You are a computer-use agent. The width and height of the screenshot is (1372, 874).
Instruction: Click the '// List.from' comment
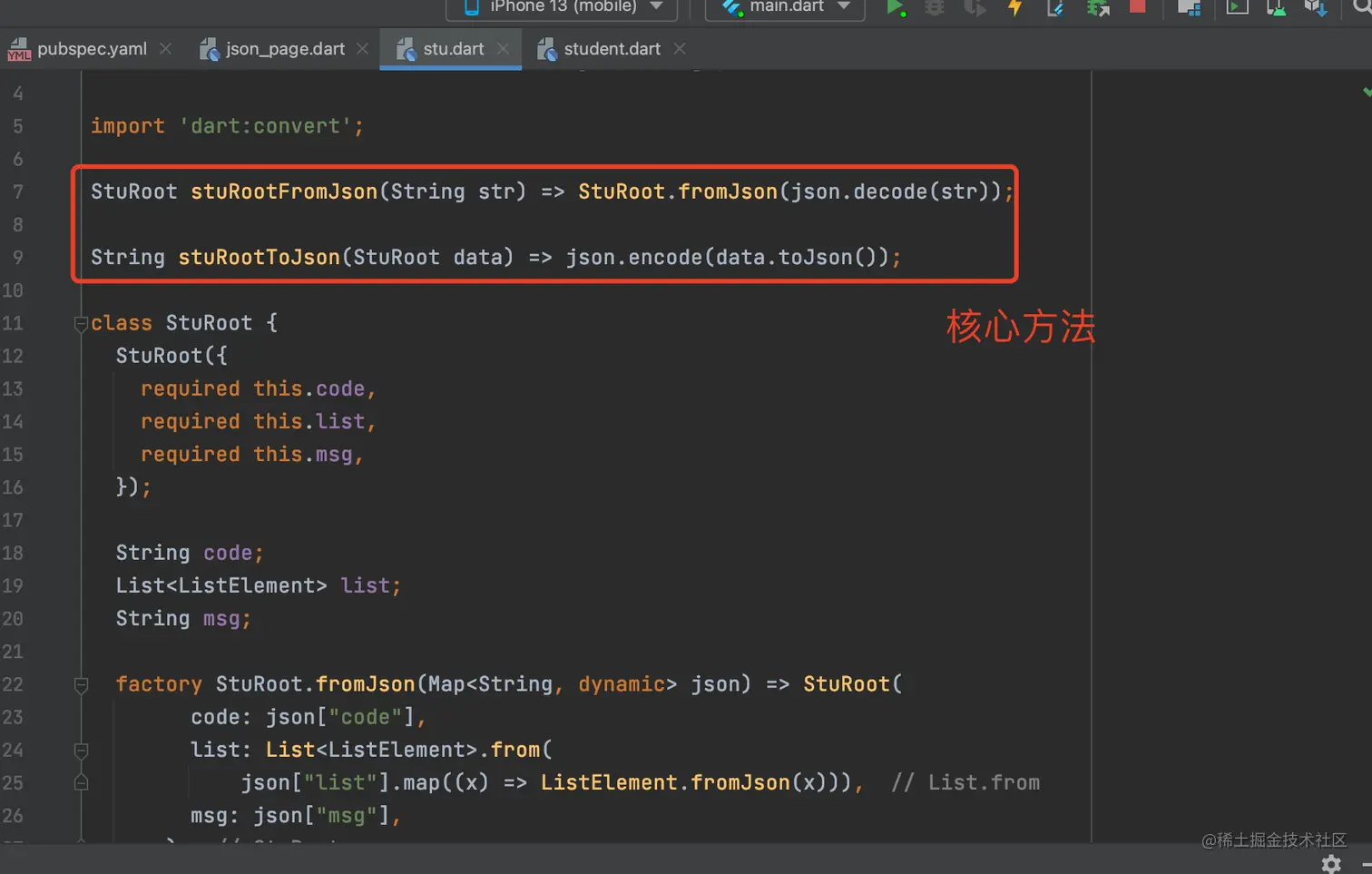[965, 782]
